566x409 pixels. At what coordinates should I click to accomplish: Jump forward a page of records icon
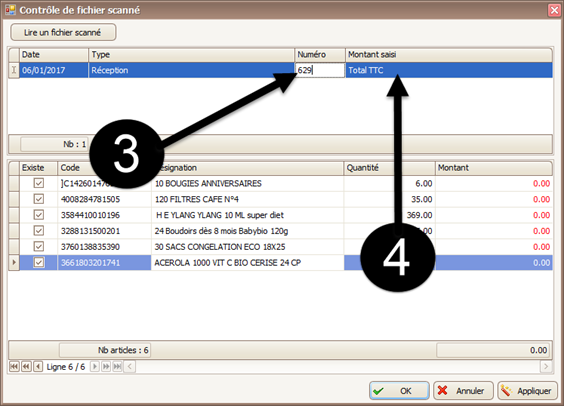pos(106,367)
